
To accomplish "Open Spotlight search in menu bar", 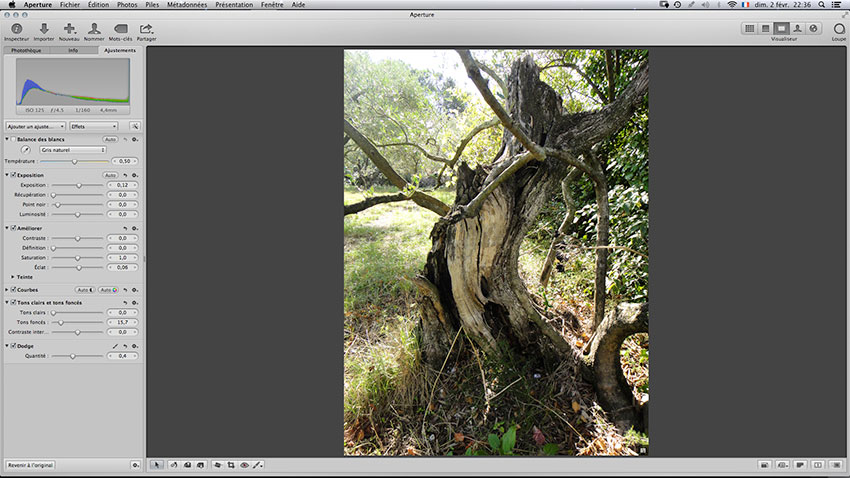I will [x=822, y=4].
